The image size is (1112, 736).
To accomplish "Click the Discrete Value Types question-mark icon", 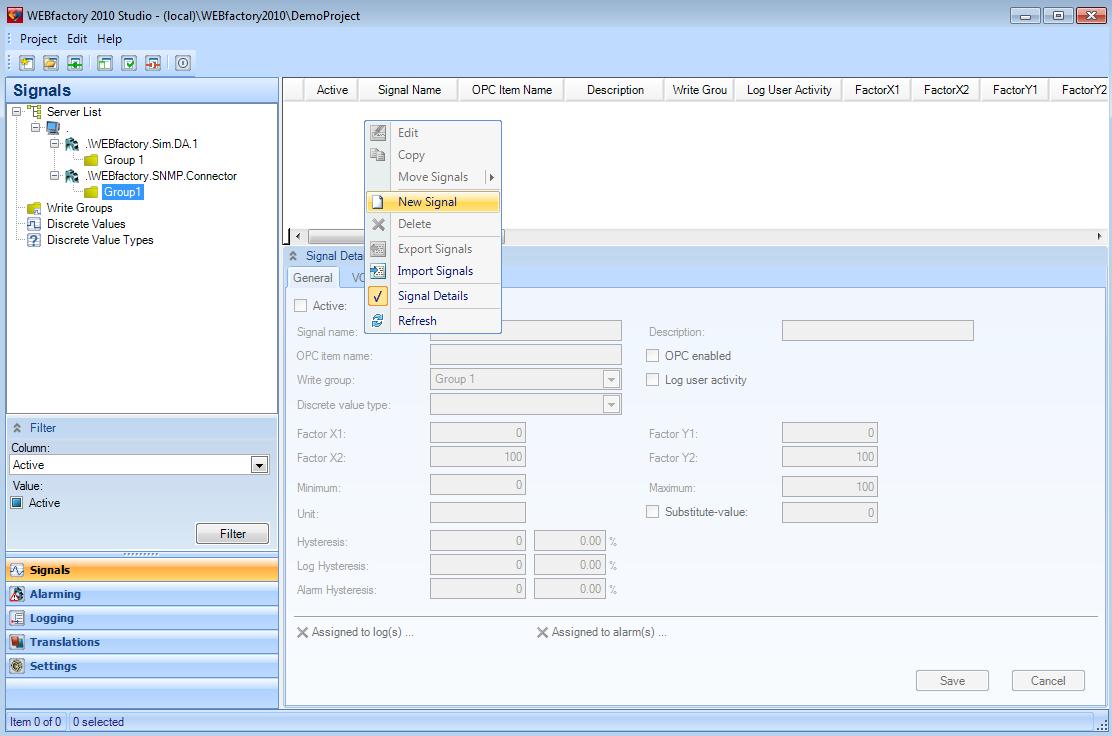I will [x=34, y=240].
